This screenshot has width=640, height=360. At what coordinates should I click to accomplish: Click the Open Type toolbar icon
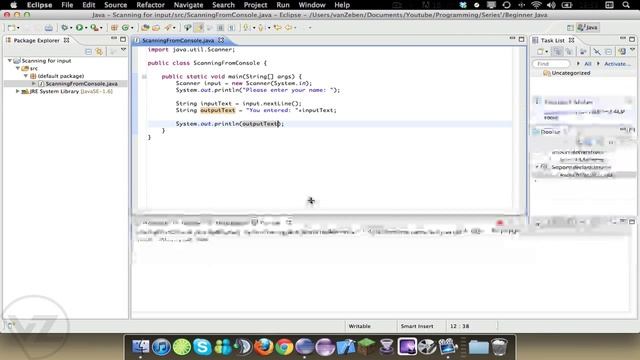tap(145, 28)
